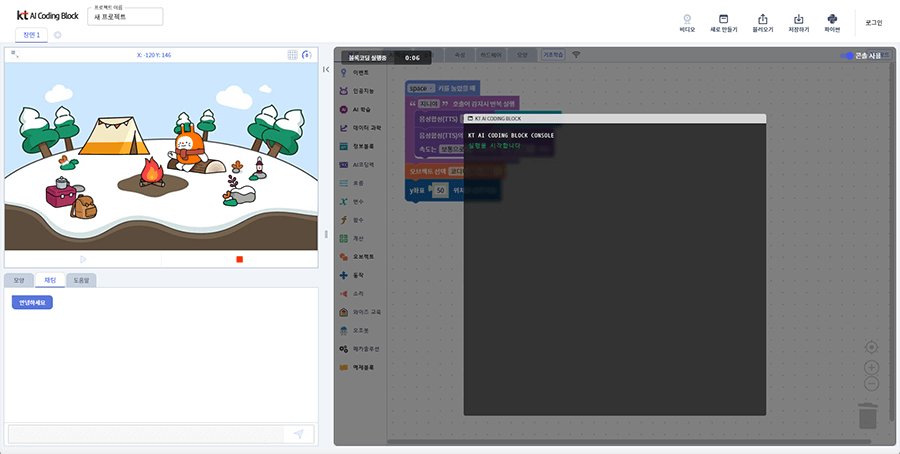900x454 pixels.
Task: Click the Wi-Fi connection icon
Action: 576,55
